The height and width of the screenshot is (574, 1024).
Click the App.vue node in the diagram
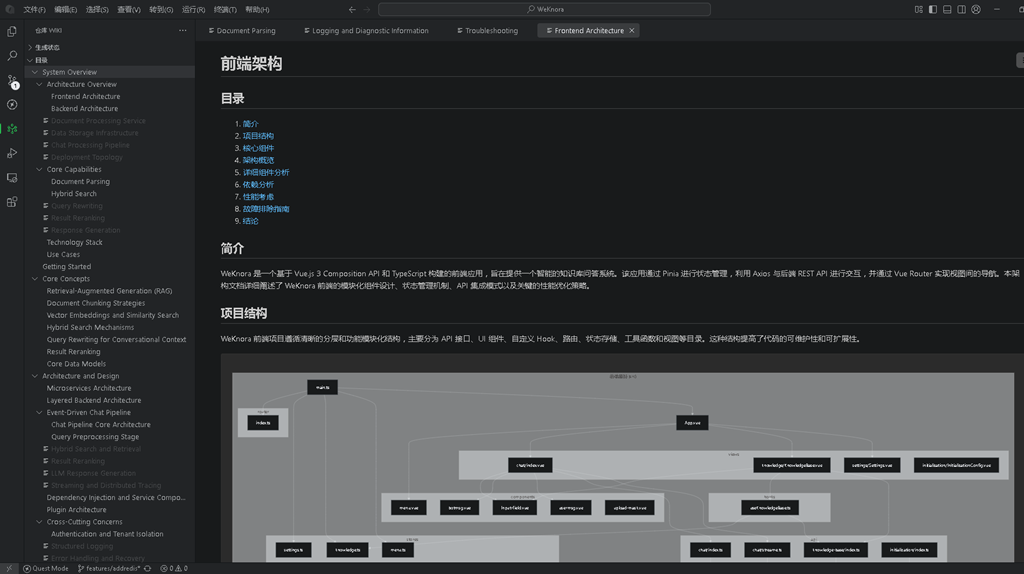click(x=692, y=423)
